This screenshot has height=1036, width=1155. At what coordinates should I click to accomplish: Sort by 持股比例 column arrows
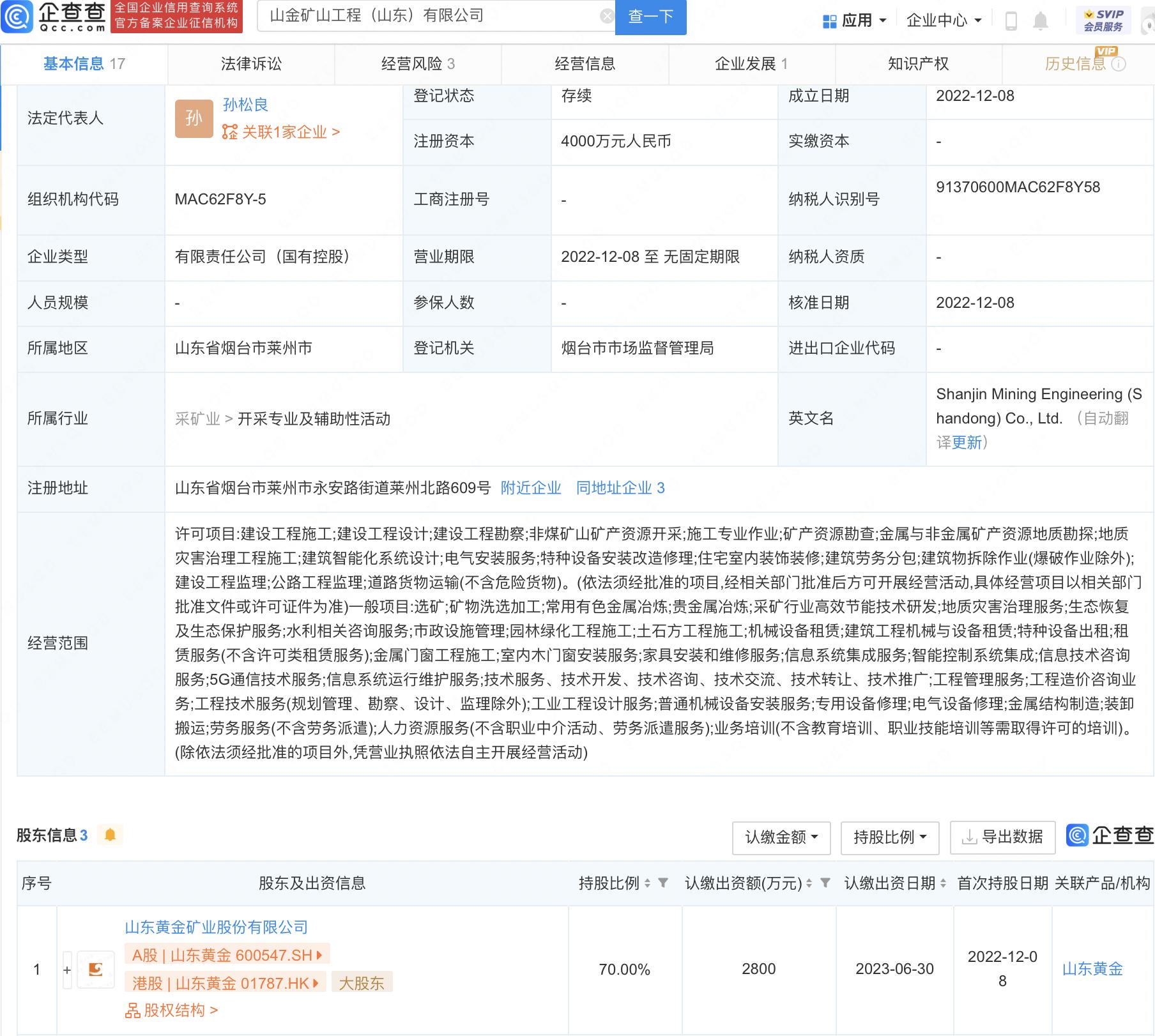pos(647,883)
